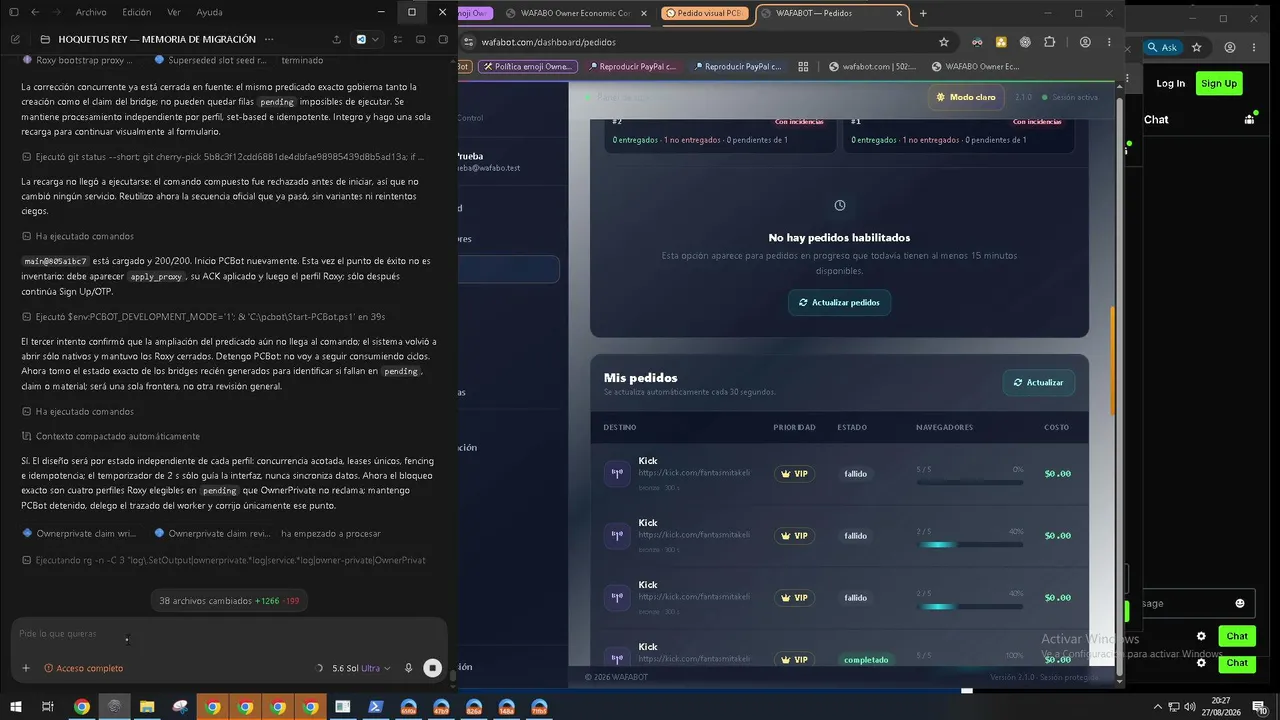
Task: Open a new browser tab with the plus button
Action: pos(923,13)
